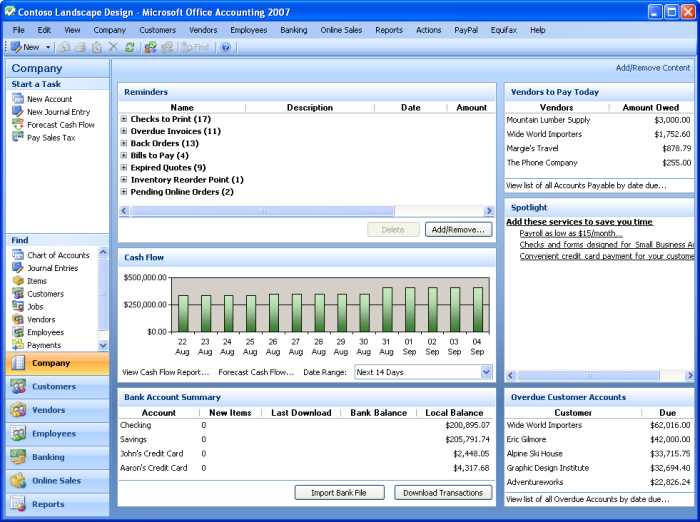Open View list of all Accounts Payable link
This screenshot has height=522, width=700.
[x=586, y=185]
